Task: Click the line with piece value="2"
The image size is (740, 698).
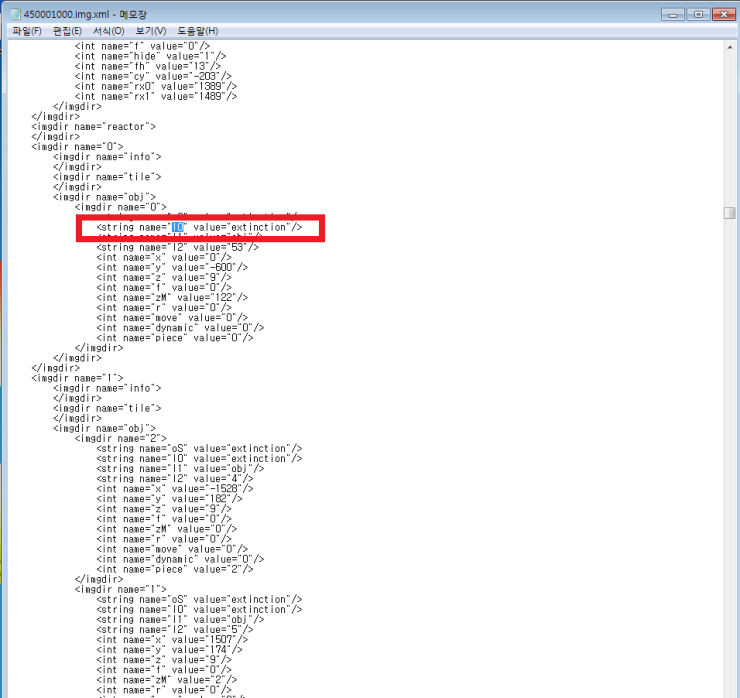Action: [175, 569]
